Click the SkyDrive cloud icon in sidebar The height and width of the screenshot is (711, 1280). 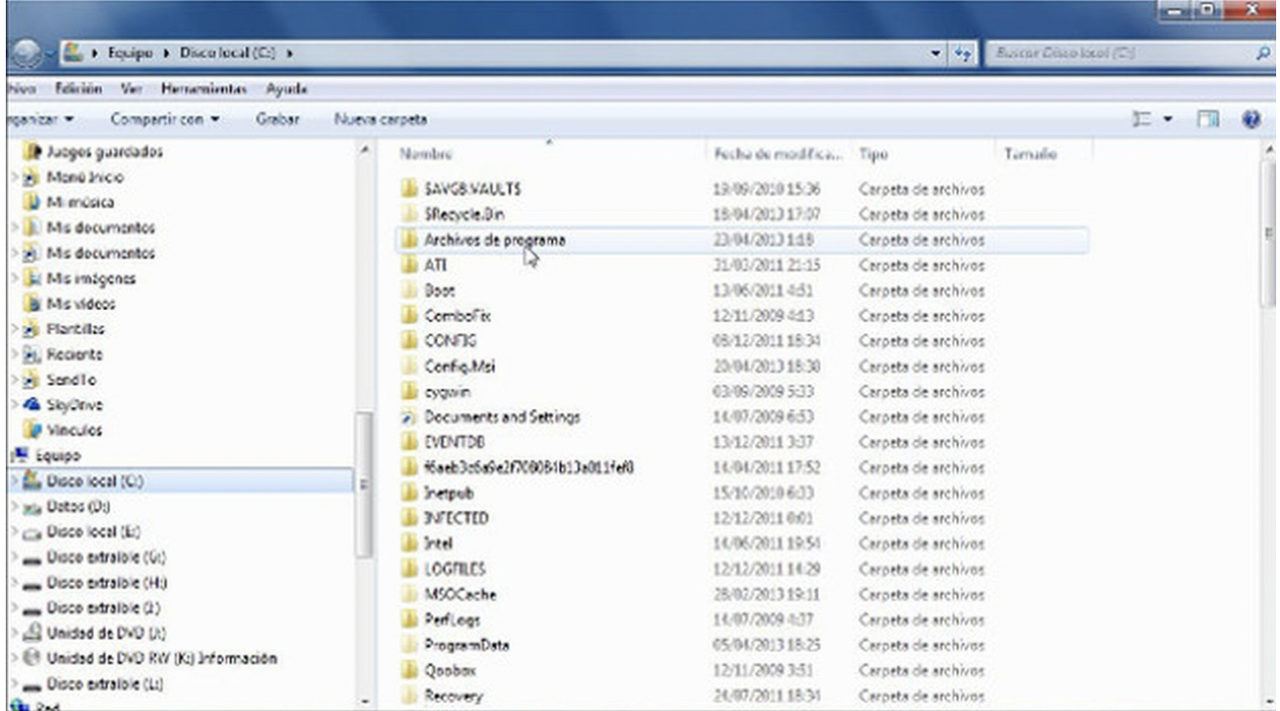point(33,405)
